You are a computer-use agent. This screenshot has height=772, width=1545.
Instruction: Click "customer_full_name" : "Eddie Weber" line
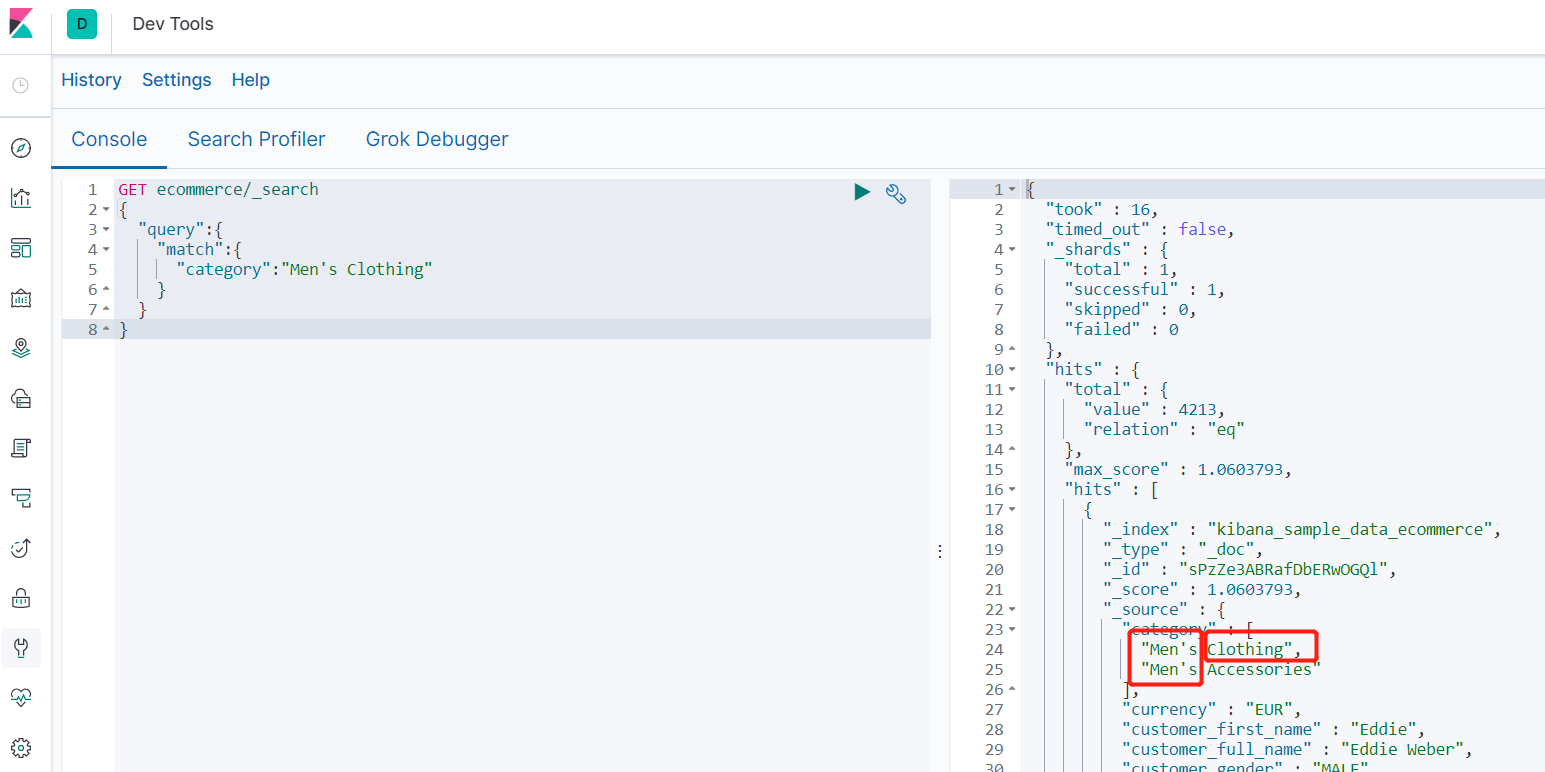1297,749
